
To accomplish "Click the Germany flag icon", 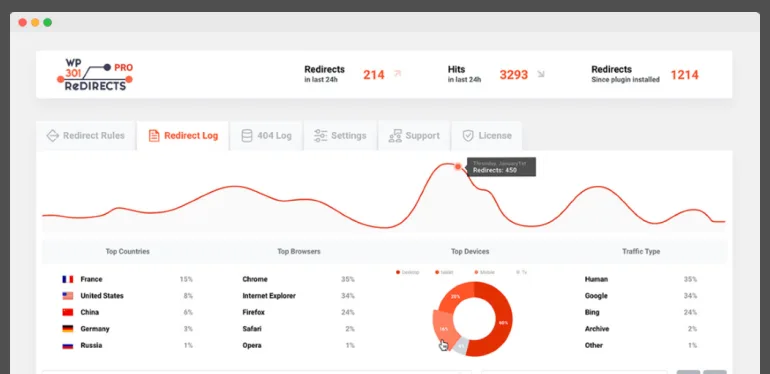I will coord(68,329).
